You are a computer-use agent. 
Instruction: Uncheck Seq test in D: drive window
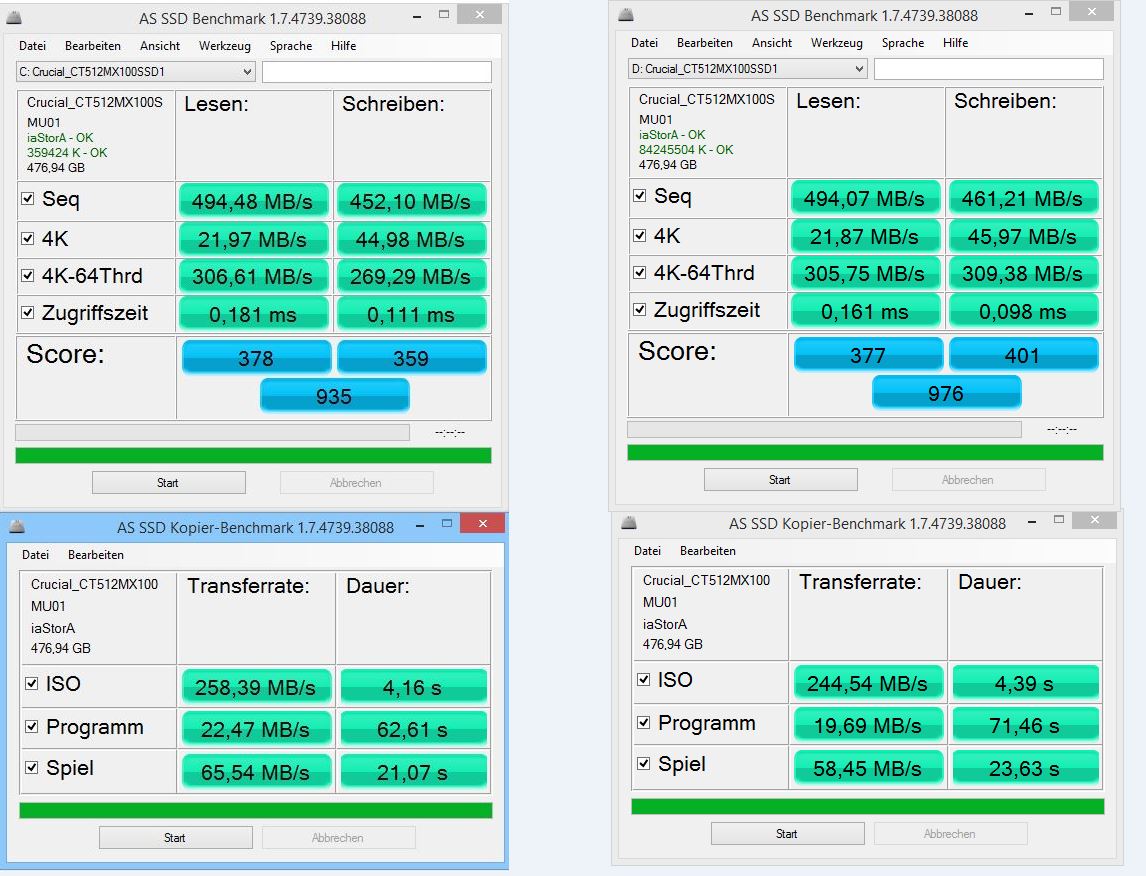click(x=640, y=195)
